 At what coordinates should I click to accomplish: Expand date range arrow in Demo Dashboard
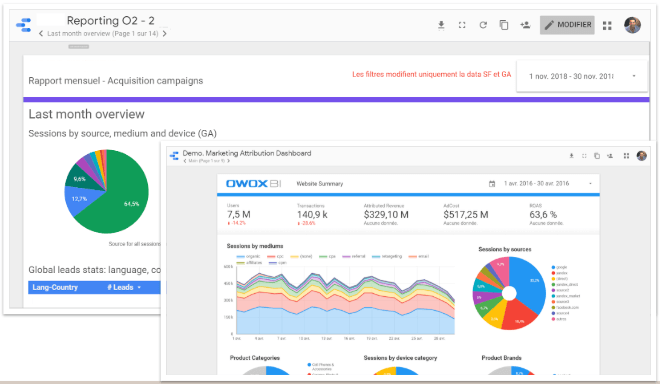click(x=590, y=184)
